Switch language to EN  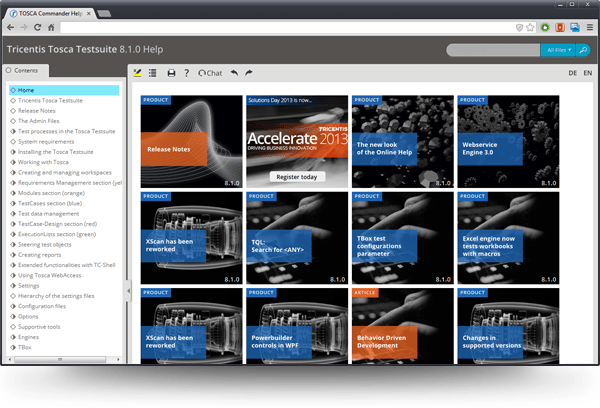pyautogui.click(x=588, y=73)
